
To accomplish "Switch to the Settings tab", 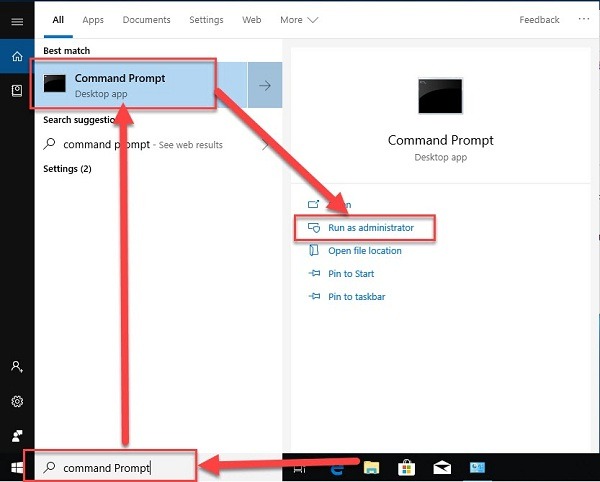I will click(x=206, y=20).
